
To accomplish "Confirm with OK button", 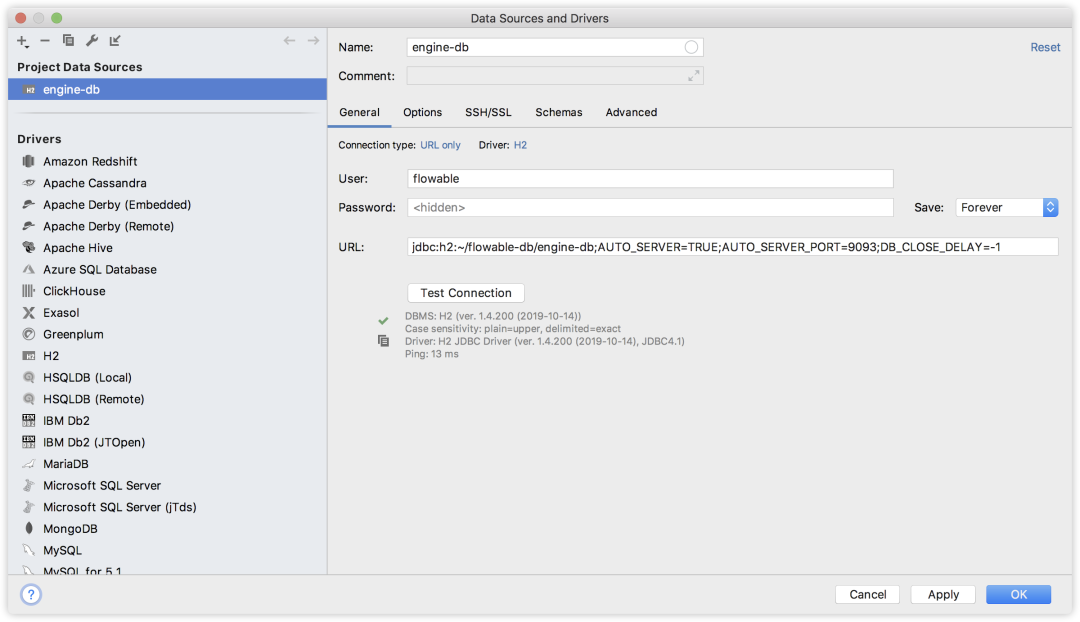I will pos(1018,594).
